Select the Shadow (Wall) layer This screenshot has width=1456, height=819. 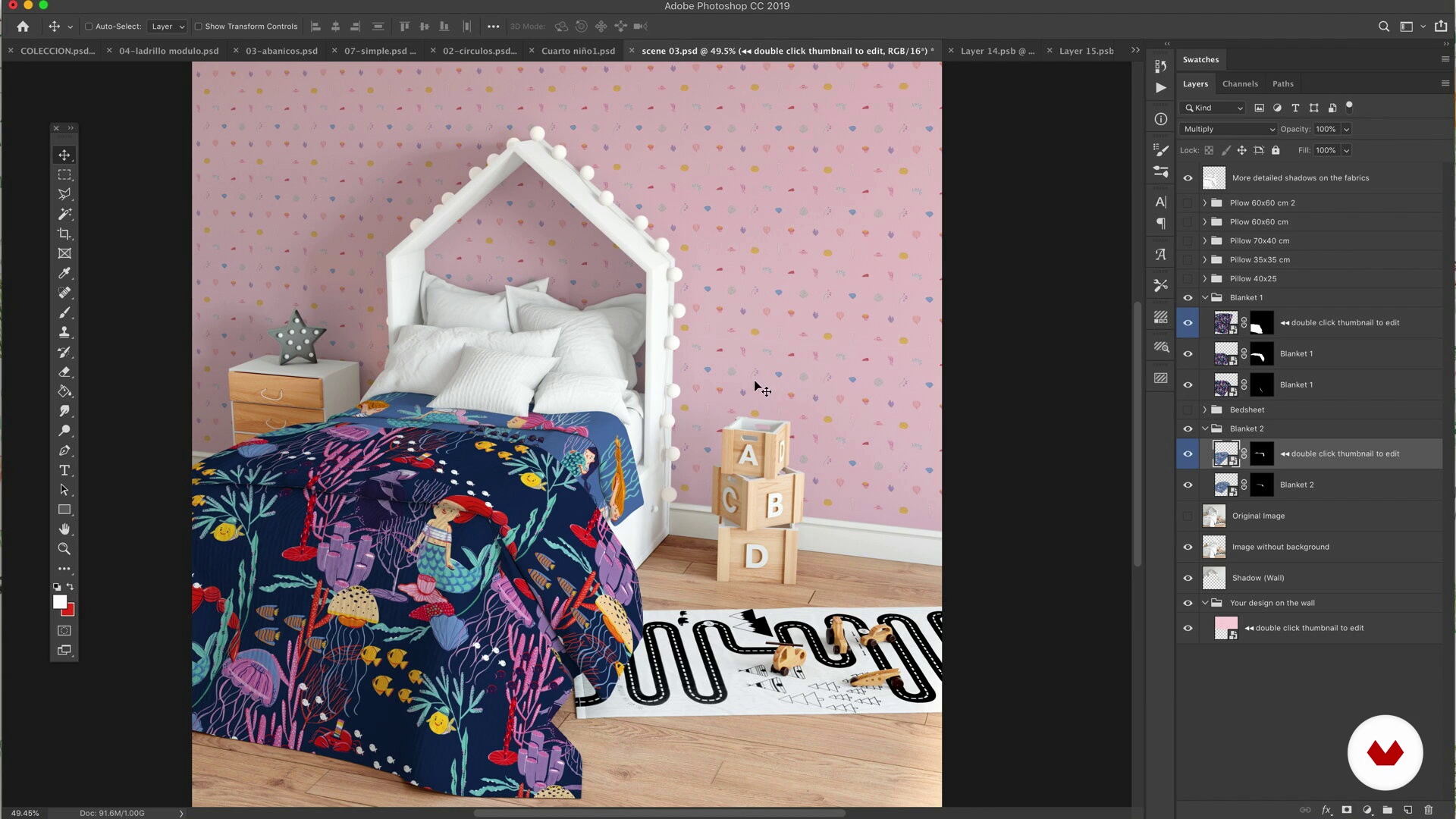[x=1309, y=579]
